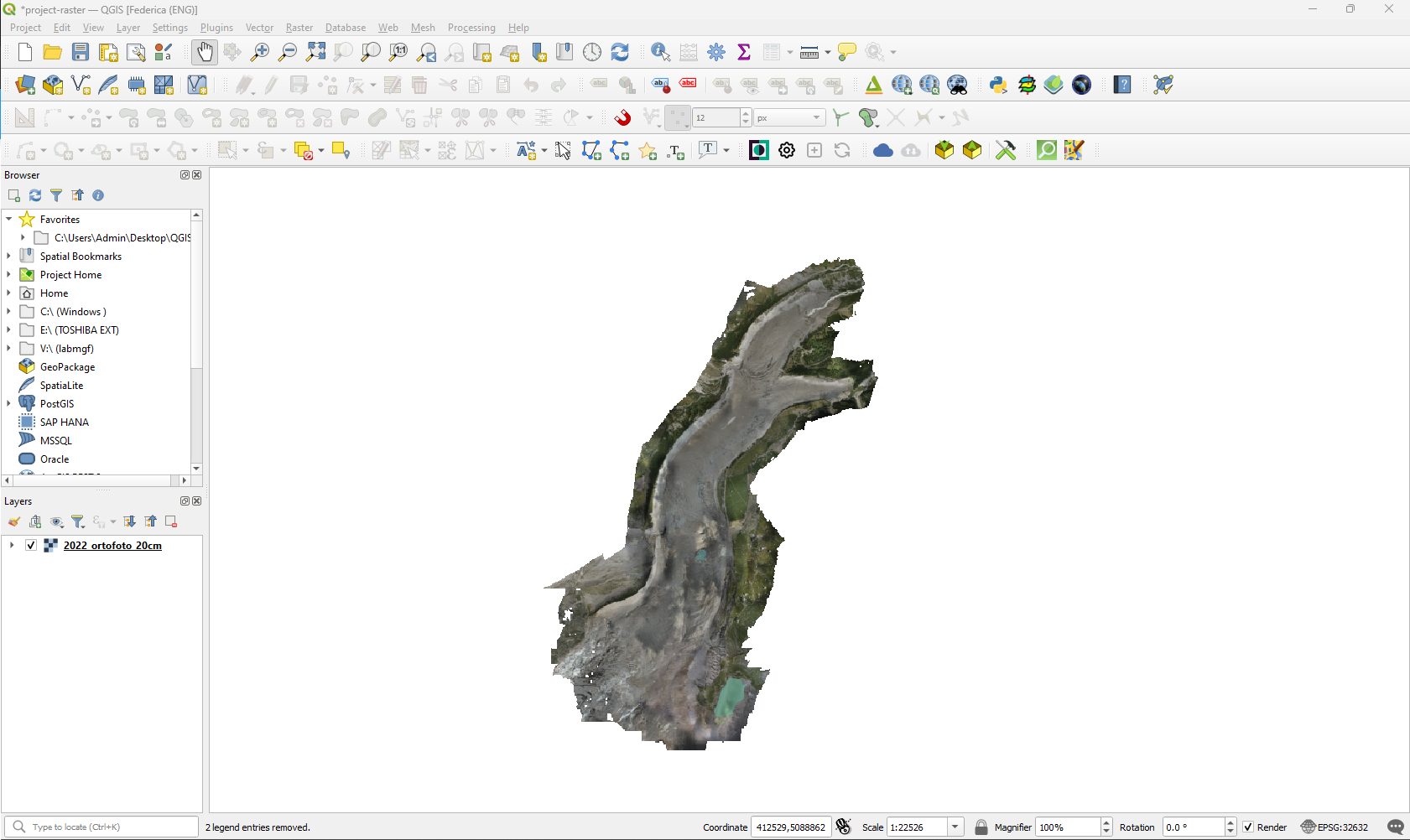Open Layer Styling brush icon in Layers panel

tap(14, 521)
